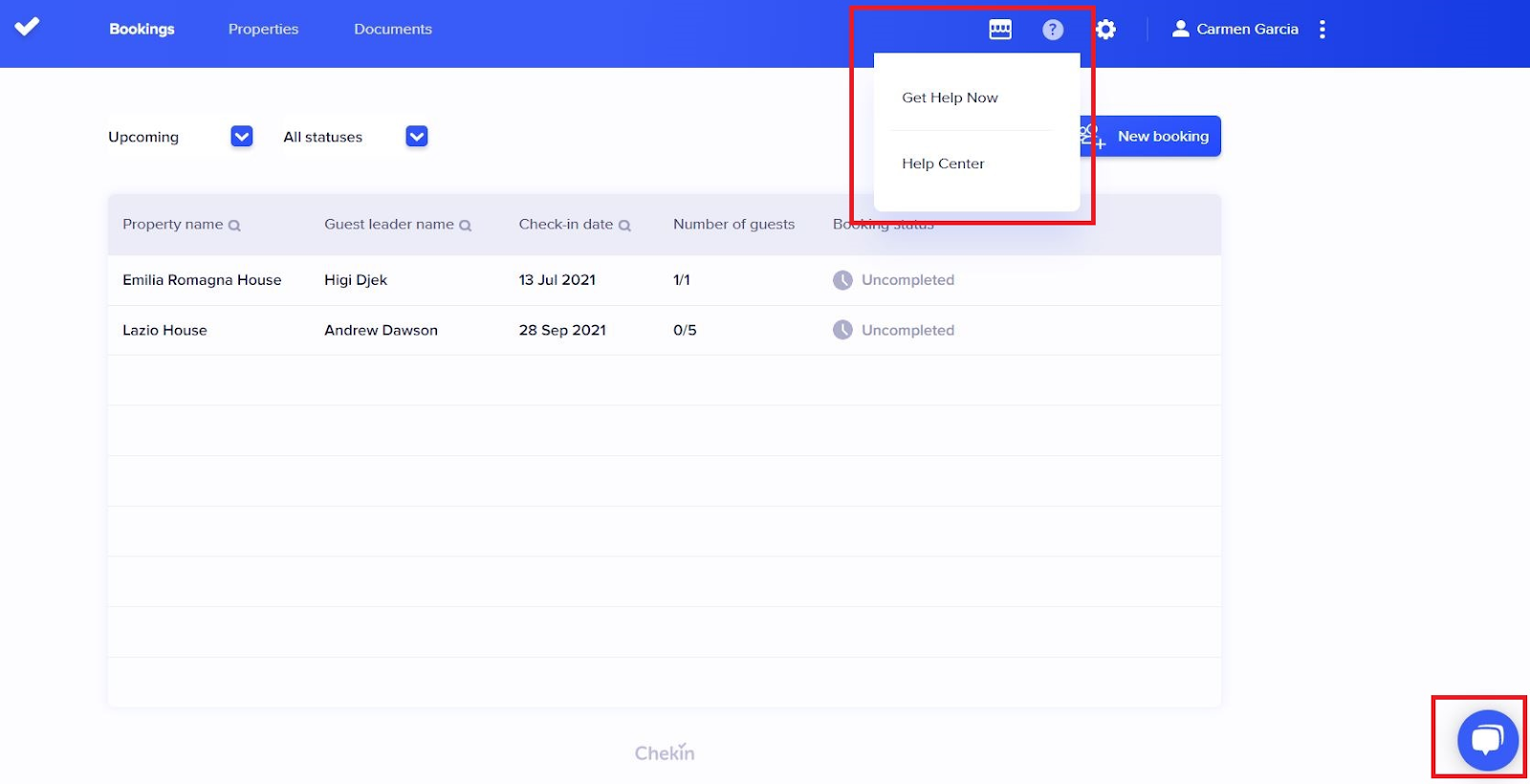The image size is (1530, 784).
Task: Open the Bookings tab
Action: tap(142, 30)
